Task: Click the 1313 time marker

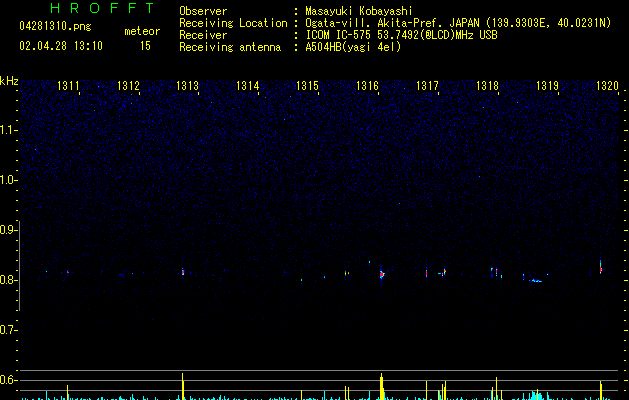Action: 188,86
